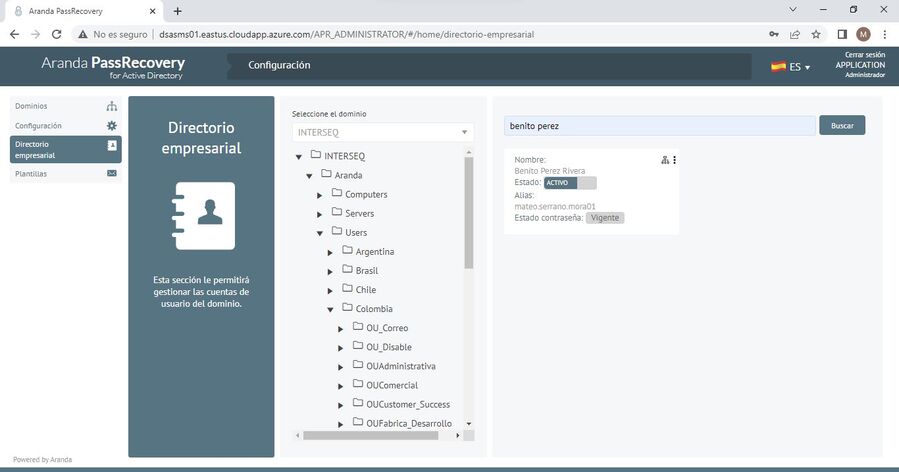Click the saved passwords key icon
The height and width of the screenshot is (472, 899).
click(x=774, y=34)
